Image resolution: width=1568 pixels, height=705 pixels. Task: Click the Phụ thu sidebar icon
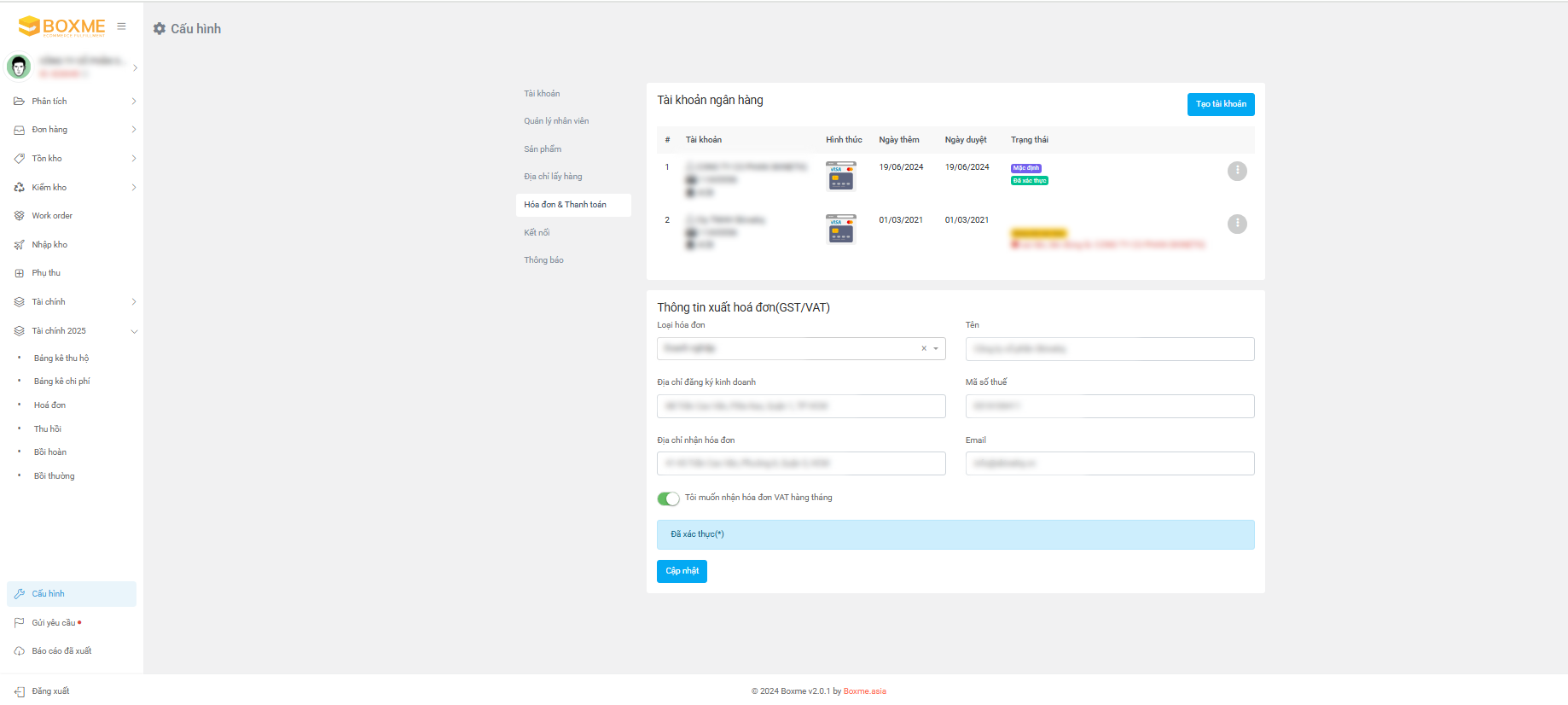click(19, 273)
